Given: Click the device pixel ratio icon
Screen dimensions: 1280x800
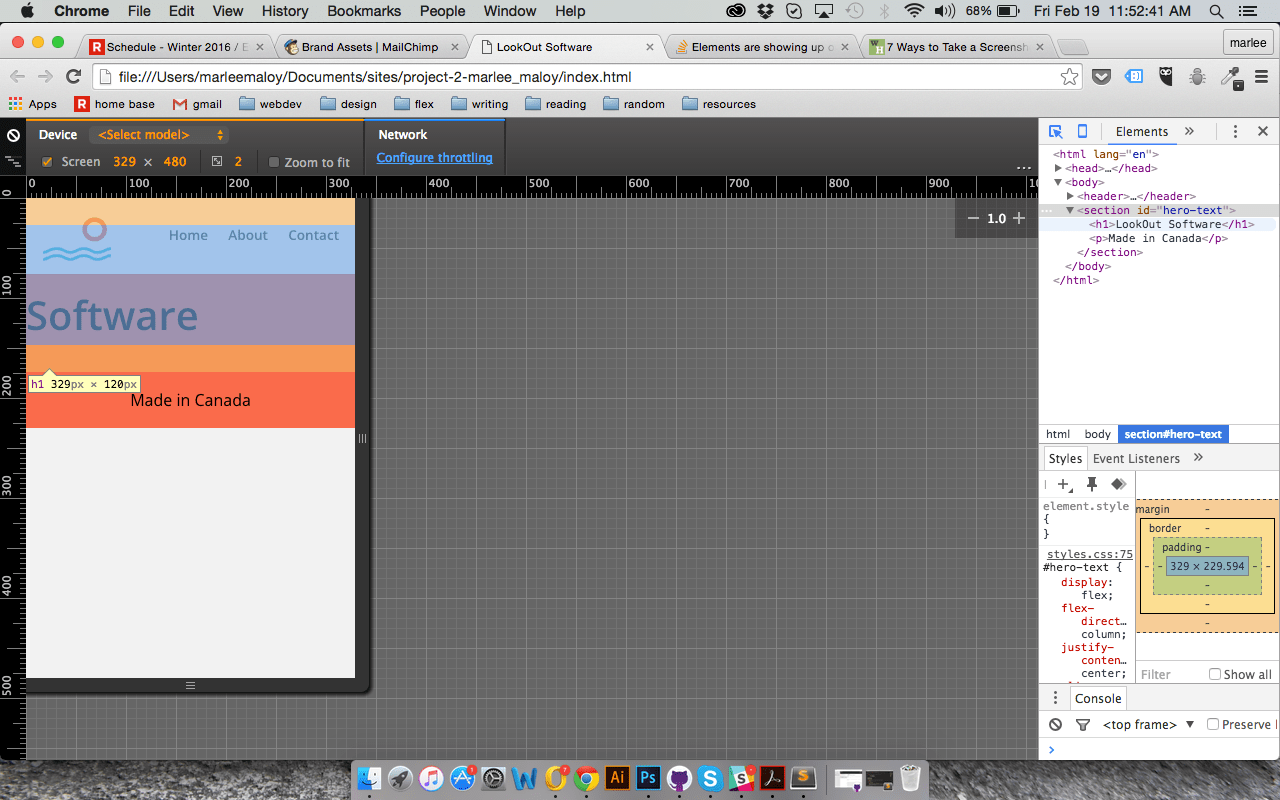Looking at the screenshot, I should 217,161.
